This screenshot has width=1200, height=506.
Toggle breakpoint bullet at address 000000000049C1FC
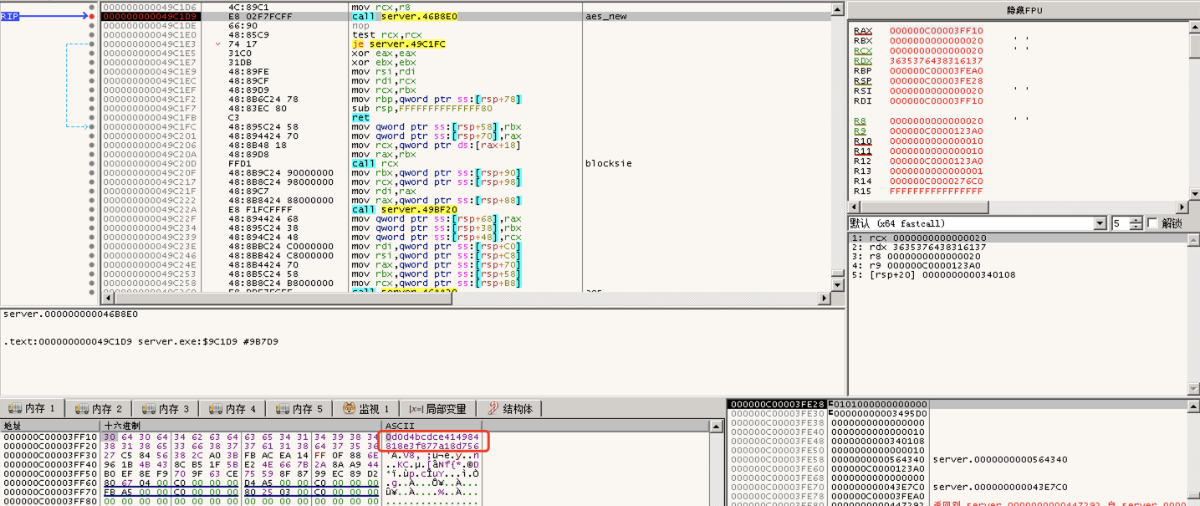(x=92, y=127)
